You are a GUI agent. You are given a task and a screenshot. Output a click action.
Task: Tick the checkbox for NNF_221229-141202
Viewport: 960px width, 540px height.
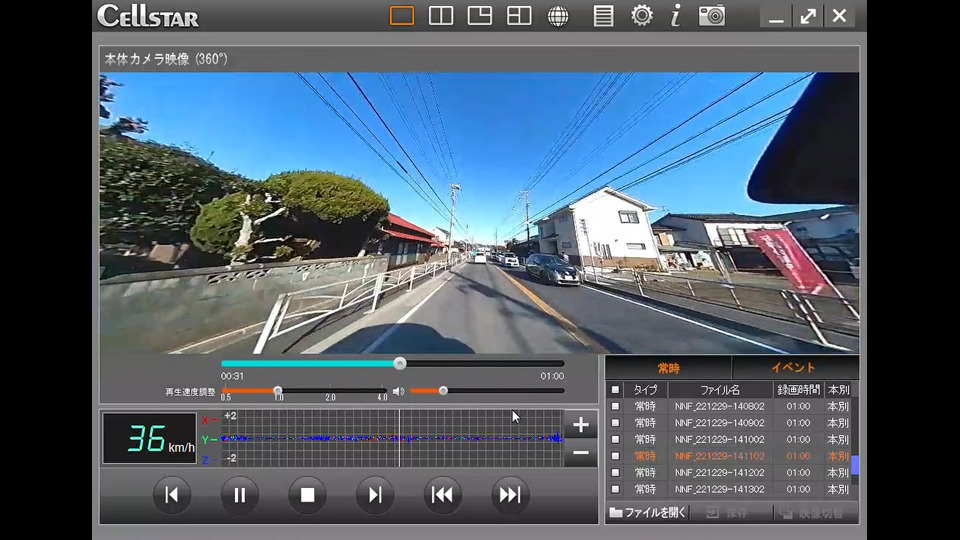(x=615, y=472)
